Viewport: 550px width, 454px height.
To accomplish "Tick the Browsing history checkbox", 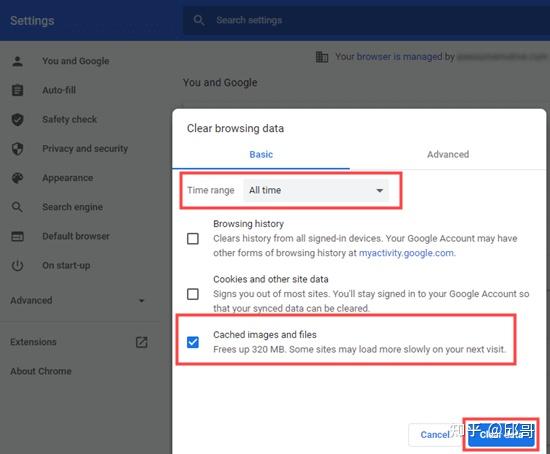I will 193,239.
